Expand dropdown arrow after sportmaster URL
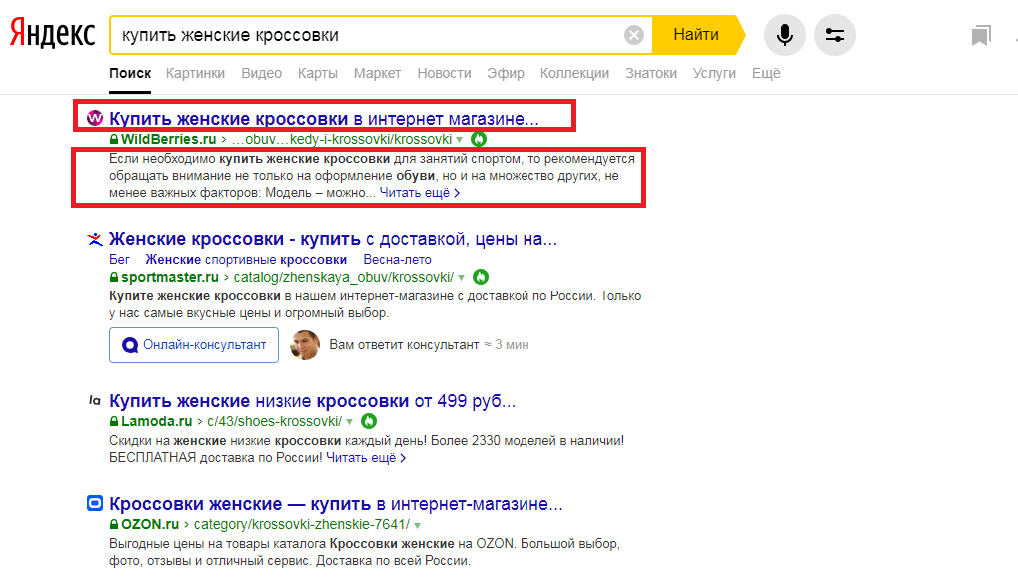 click(x=462, y=278)
